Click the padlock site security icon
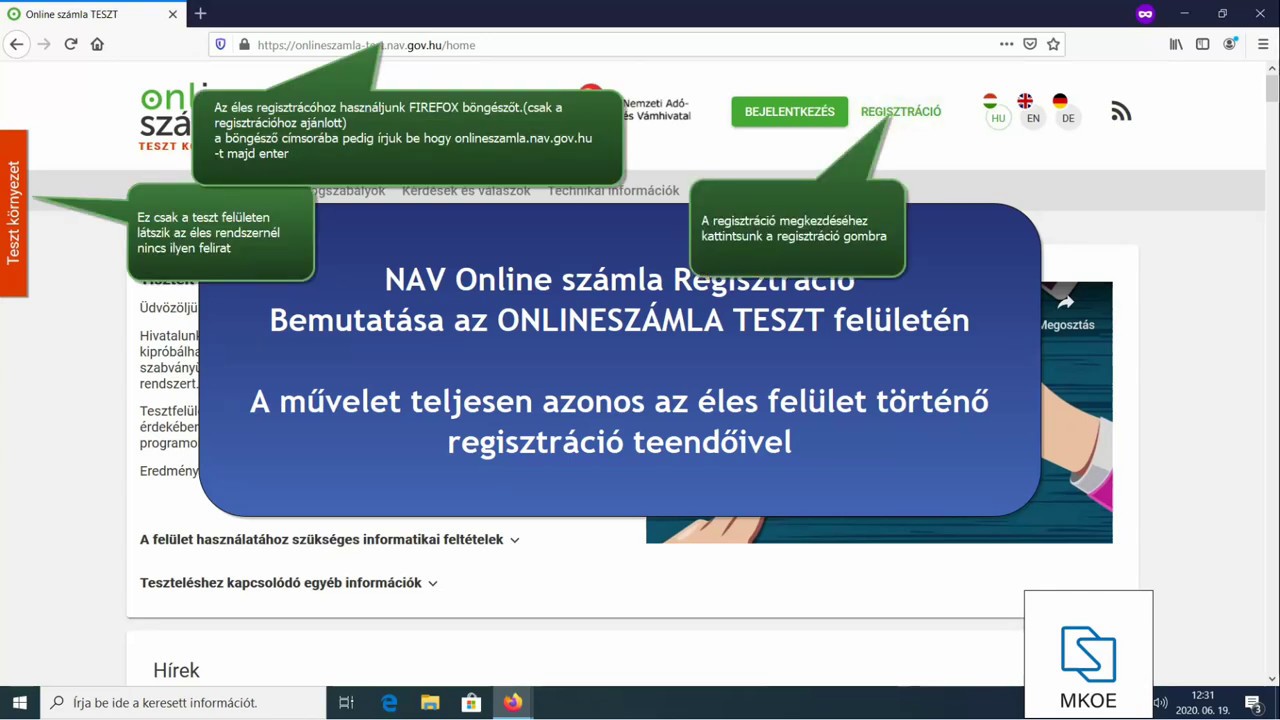Screen dimensions: 1280x720 point(243,45)
